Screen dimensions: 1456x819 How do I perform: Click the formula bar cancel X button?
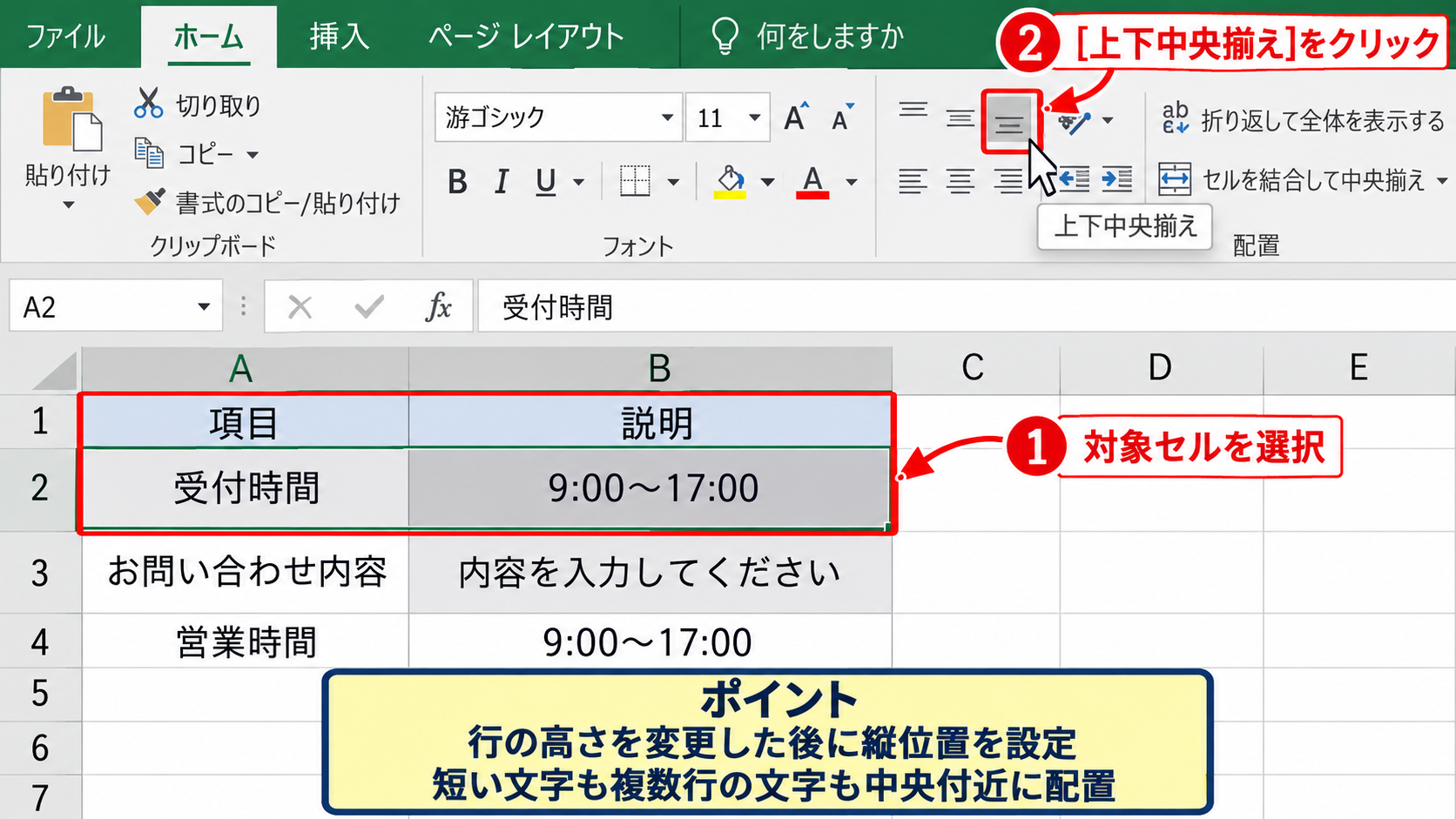tap(300, 306)
